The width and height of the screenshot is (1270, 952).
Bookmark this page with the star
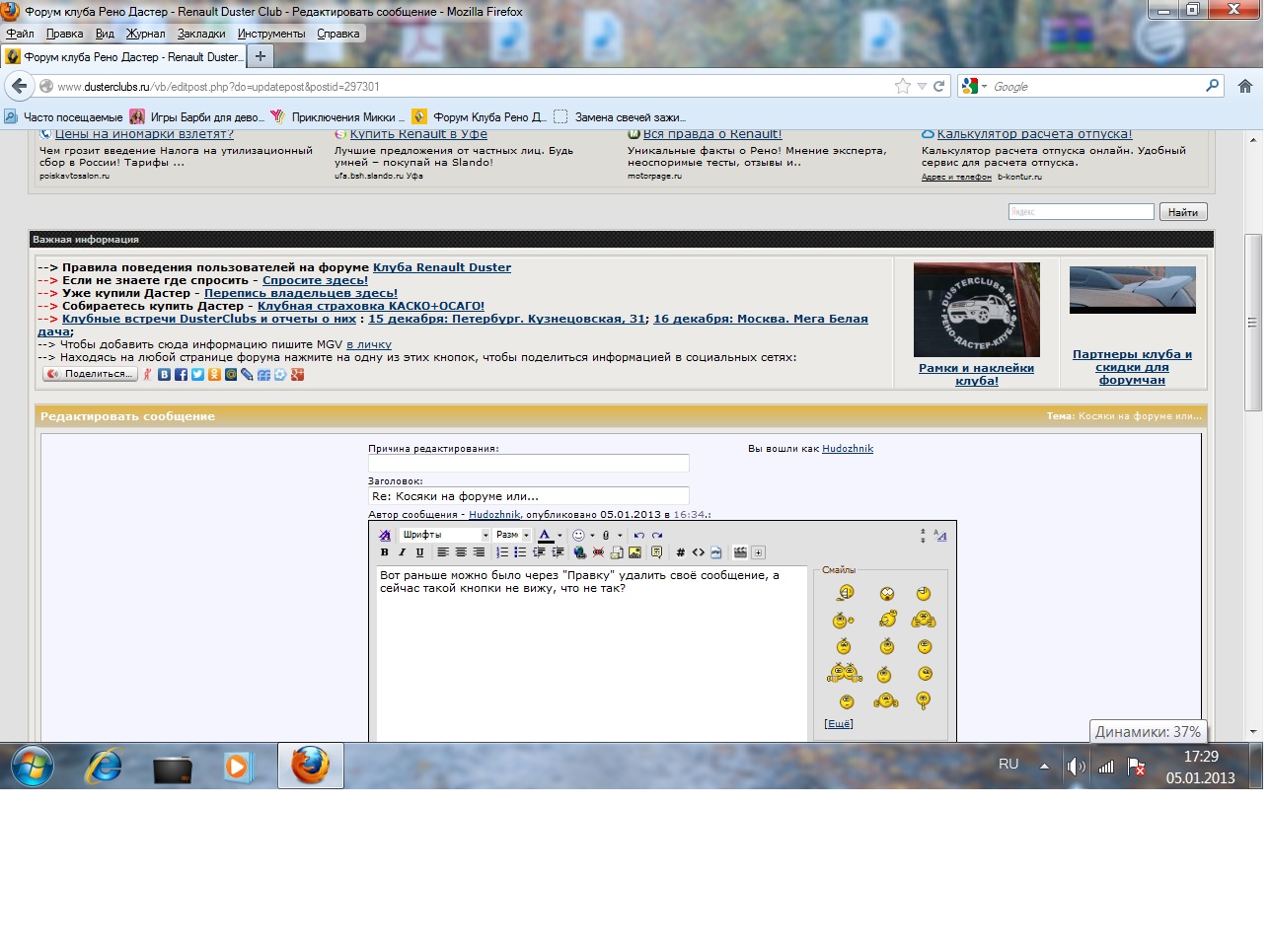click(902, 86)
